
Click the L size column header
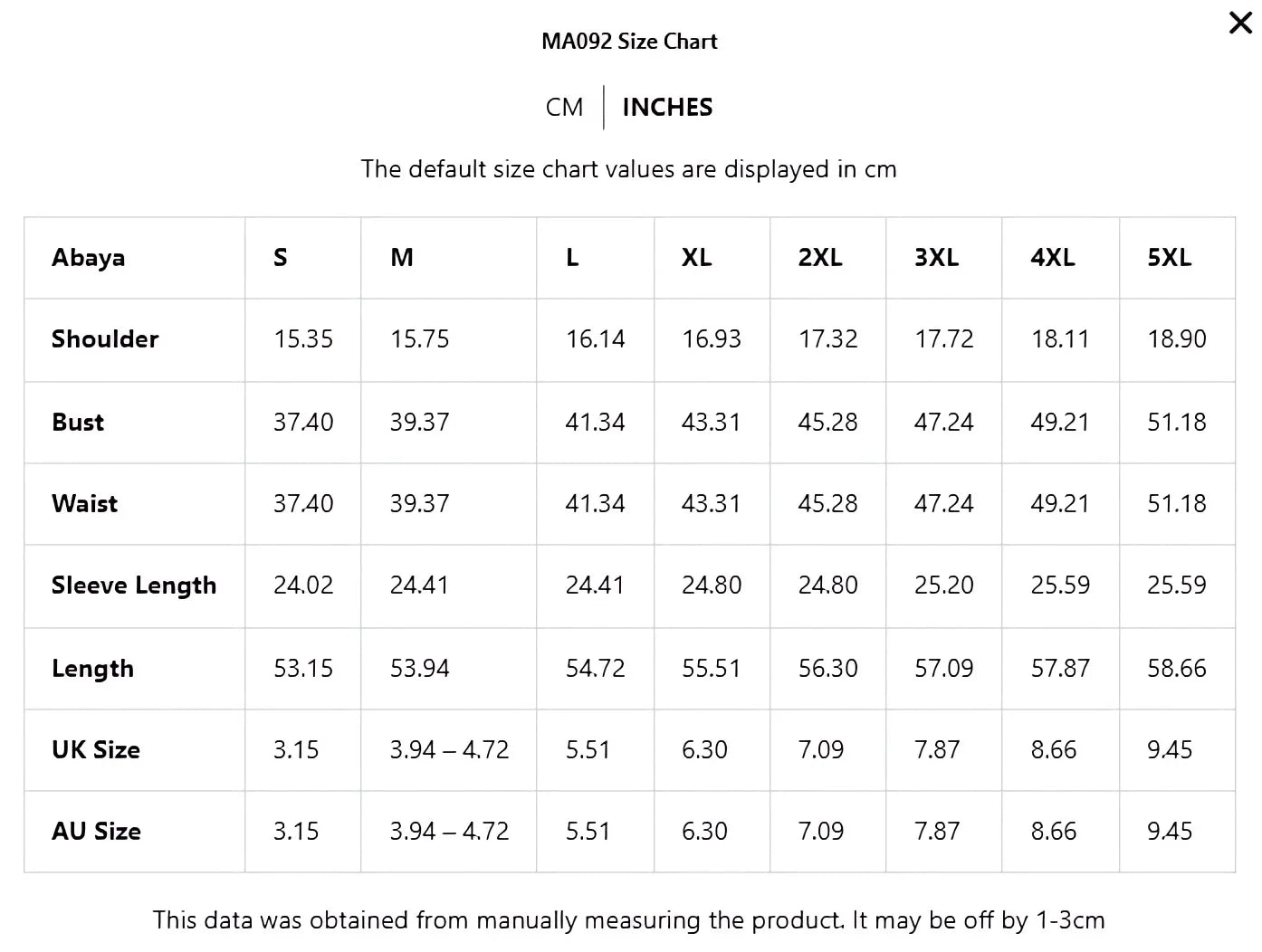tap(572, 258)
